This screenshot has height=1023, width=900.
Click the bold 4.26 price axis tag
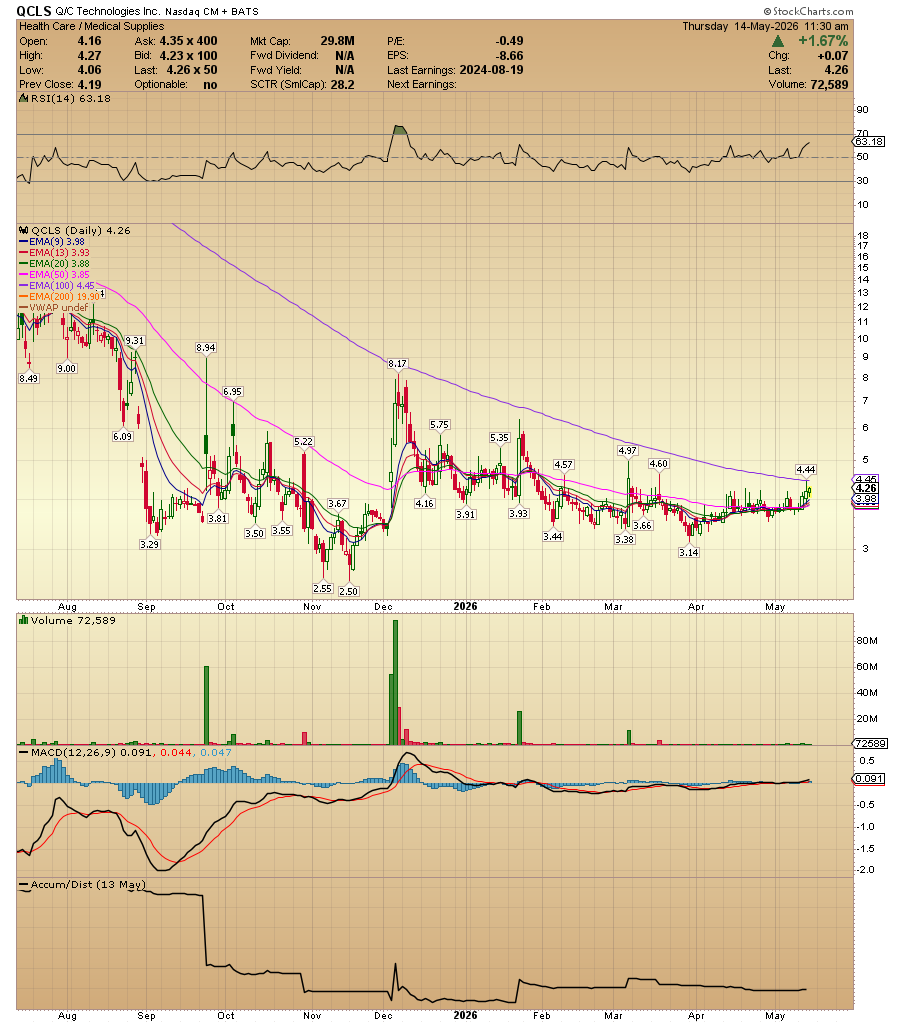pyautogui.click(x=866, y=488)
